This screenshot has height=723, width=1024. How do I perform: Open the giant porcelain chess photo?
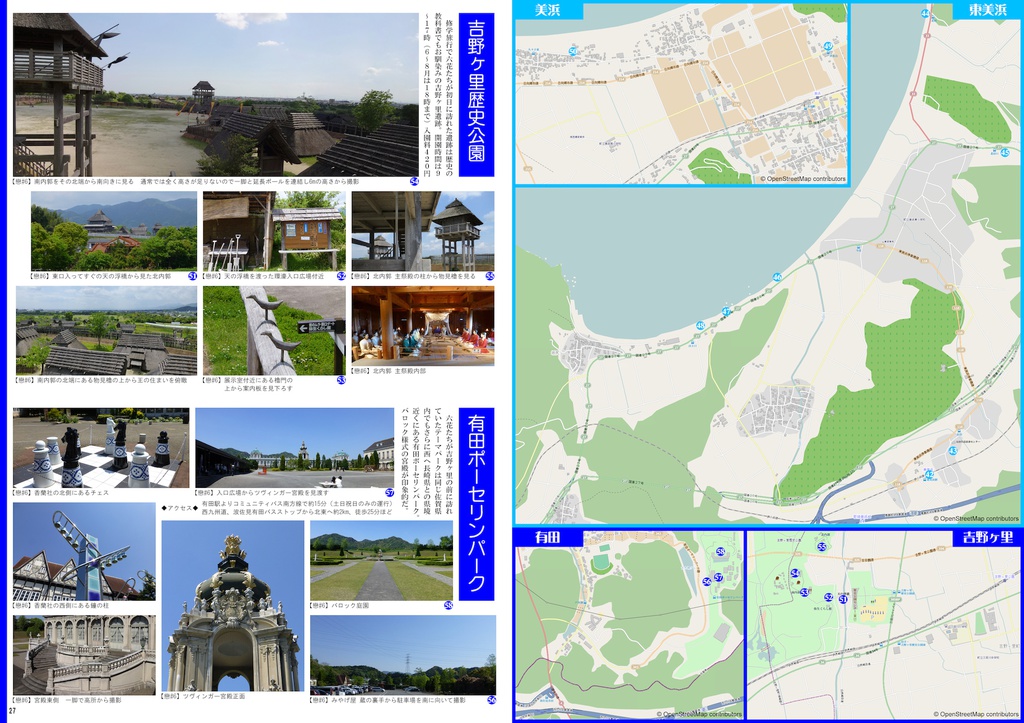101,447
